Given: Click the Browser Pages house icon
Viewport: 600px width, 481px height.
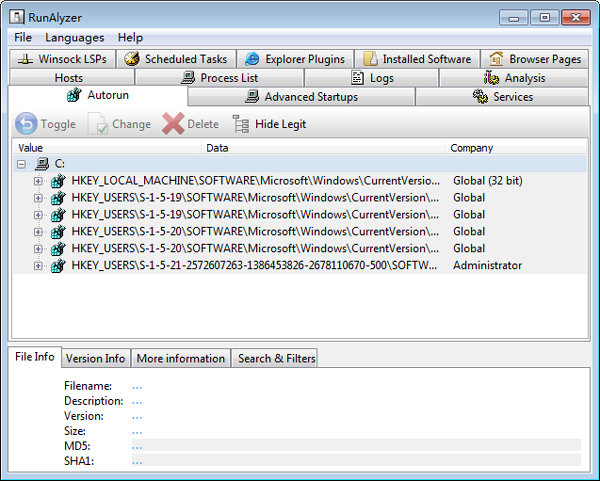Looking at the screenshot, I should click(496, 59).
